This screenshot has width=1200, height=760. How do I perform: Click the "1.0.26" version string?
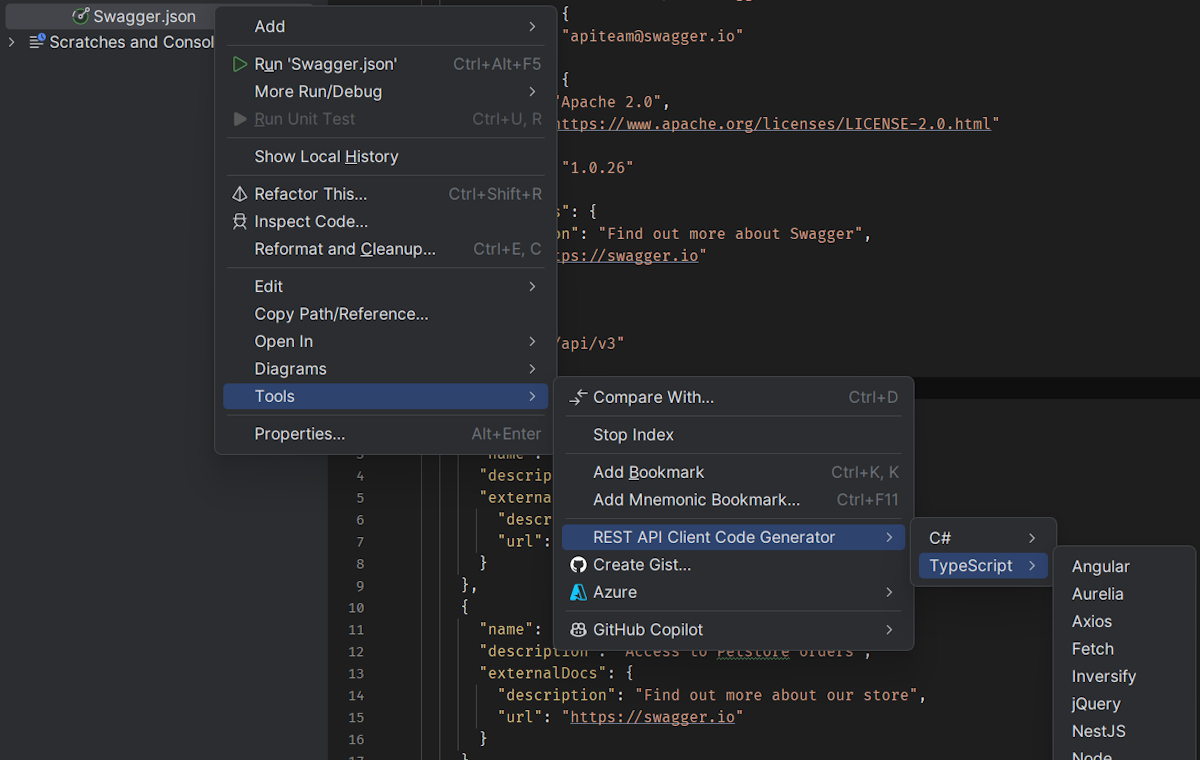click(598, 168)
